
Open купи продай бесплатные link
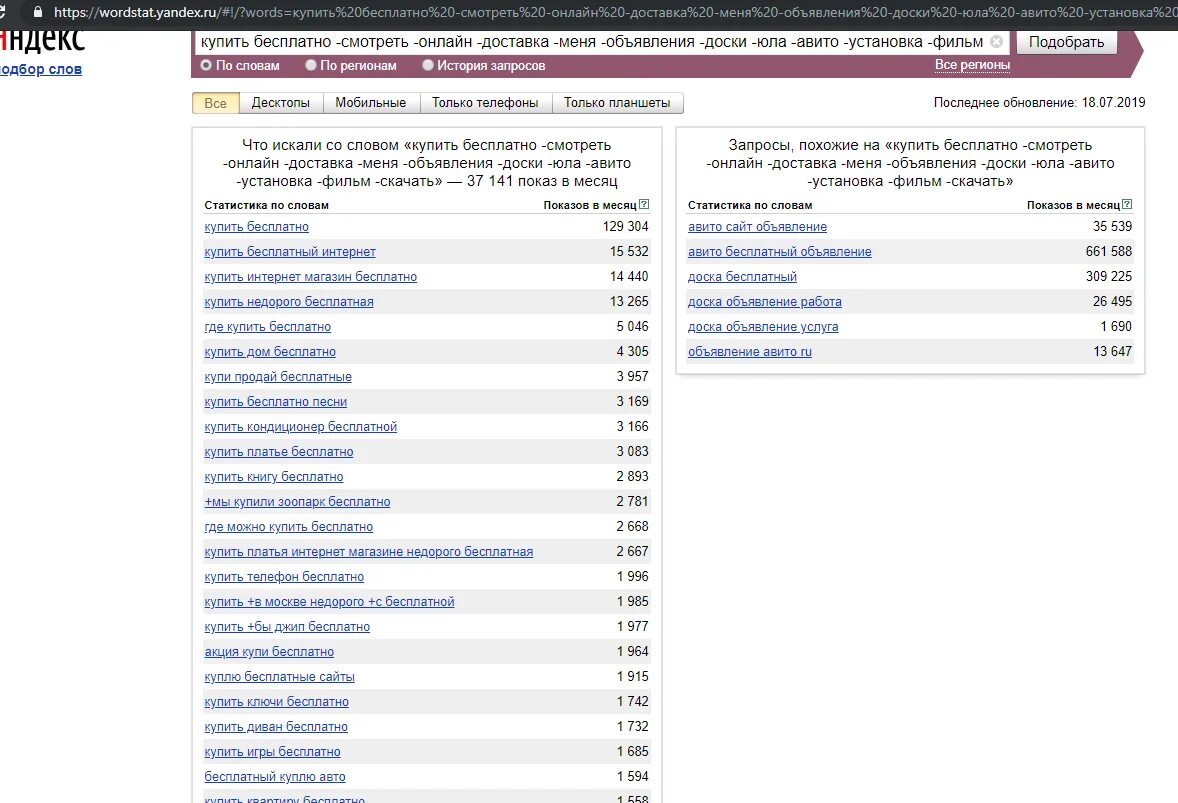pos(278,376)
